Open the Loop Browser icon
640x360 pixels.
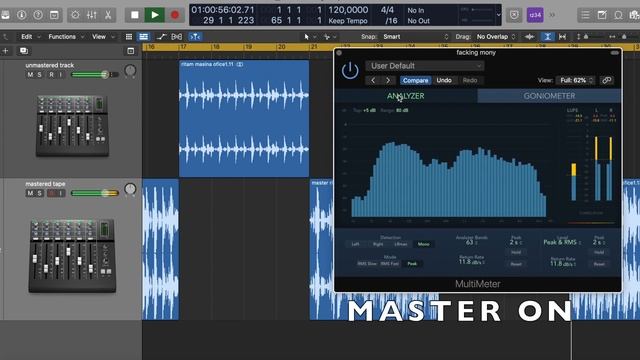618,15
